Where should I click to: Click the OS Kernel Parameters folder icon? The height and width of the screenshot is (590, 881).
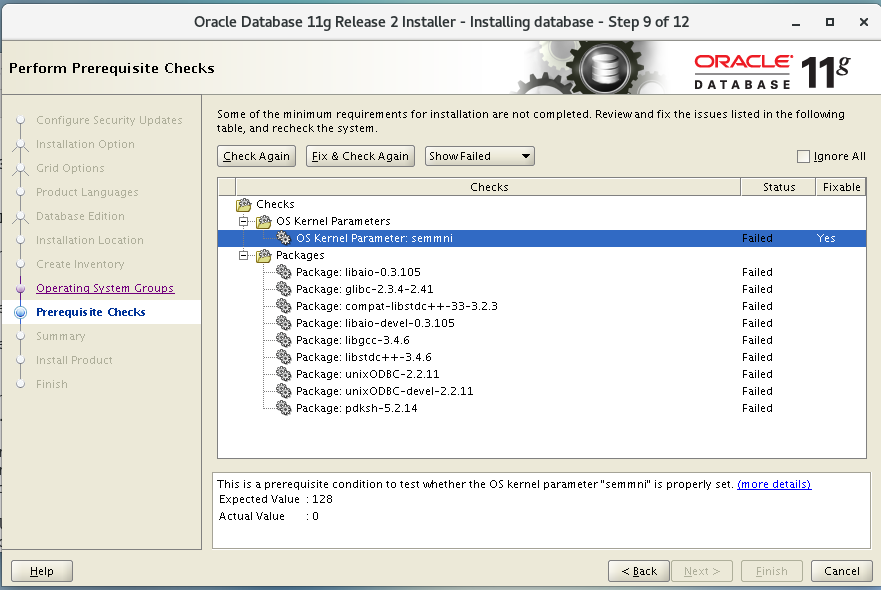click(x=264, y=221)
